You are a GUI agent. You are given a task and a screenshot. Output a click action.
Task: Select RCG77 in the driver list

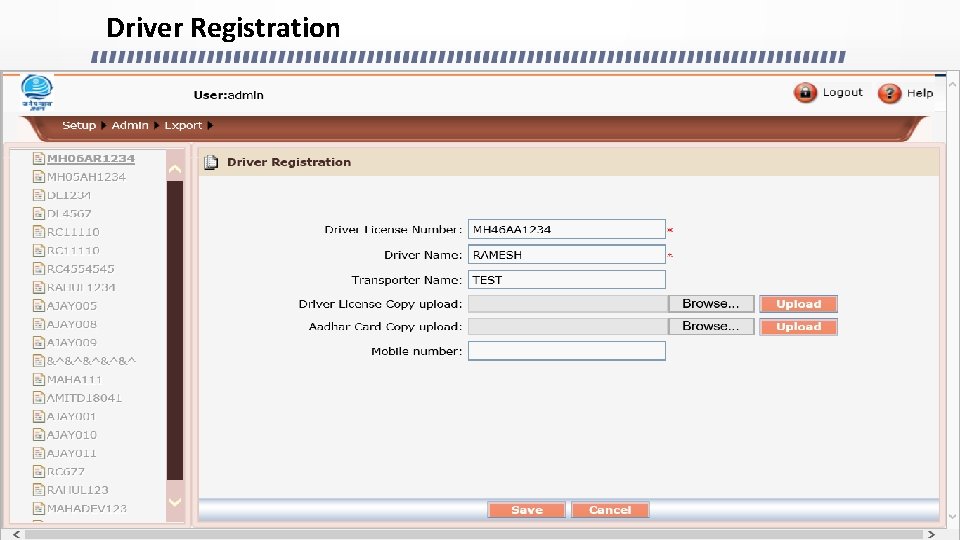point(66,471)
